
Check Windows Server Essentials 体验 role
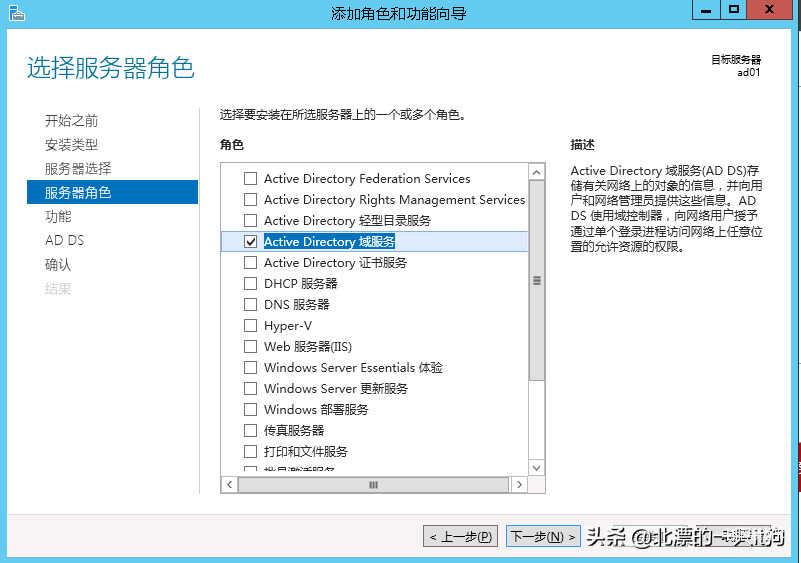point(250,367)
